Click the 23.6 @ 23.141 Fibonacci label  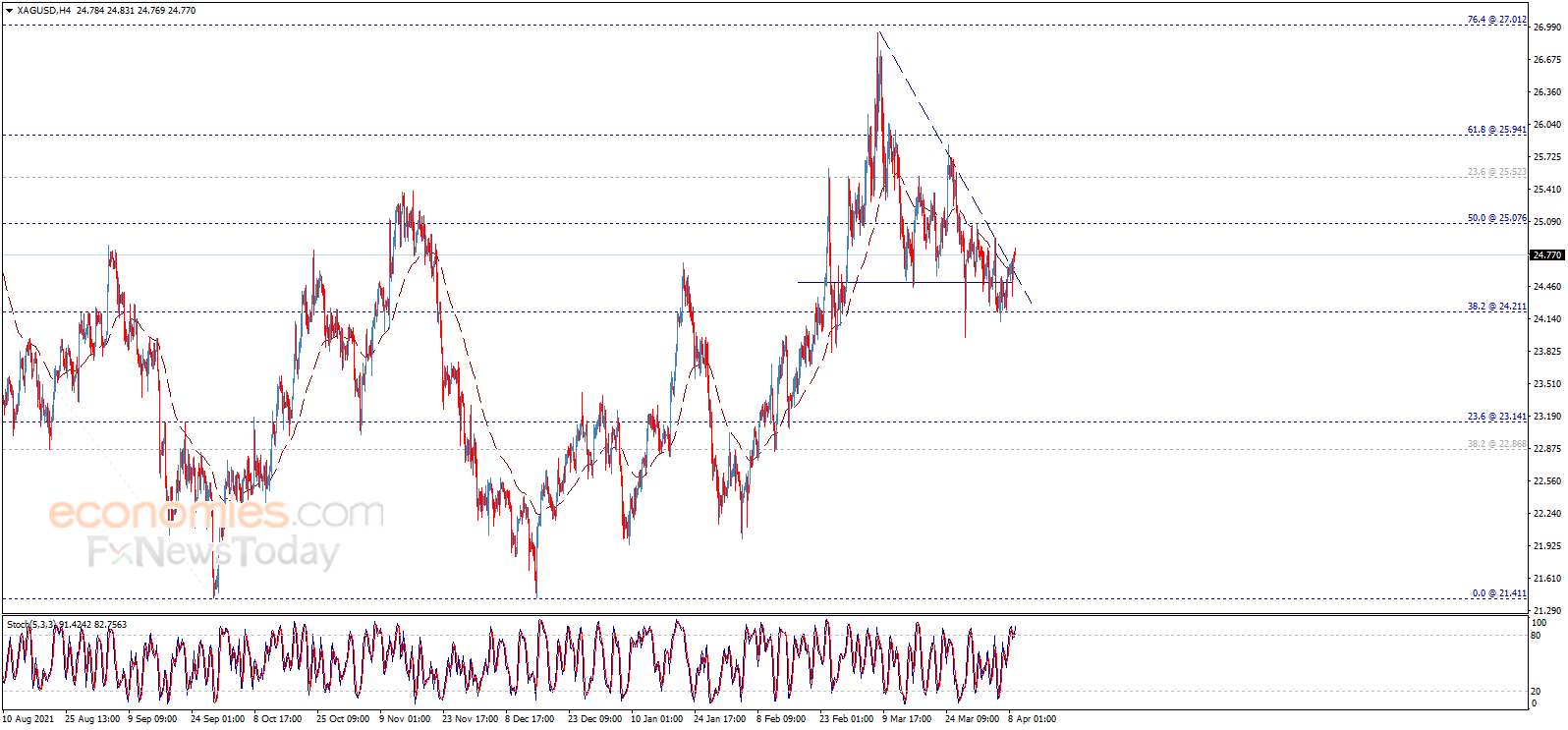pos(1496,417)
